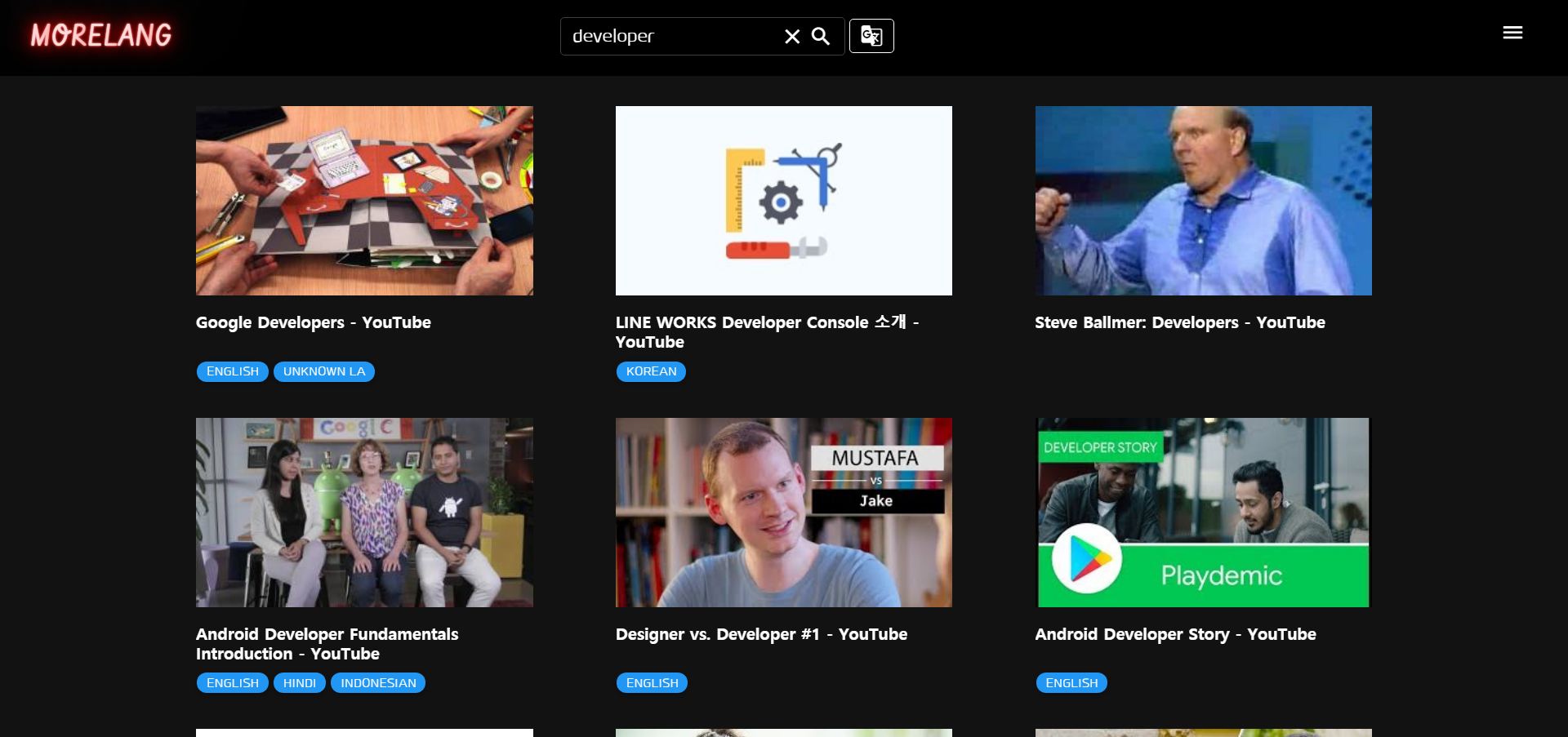Click 'Android Developer Fundamentals Introduction' title
Screen dimensions: 1568x737
click(x=327, y=644)
